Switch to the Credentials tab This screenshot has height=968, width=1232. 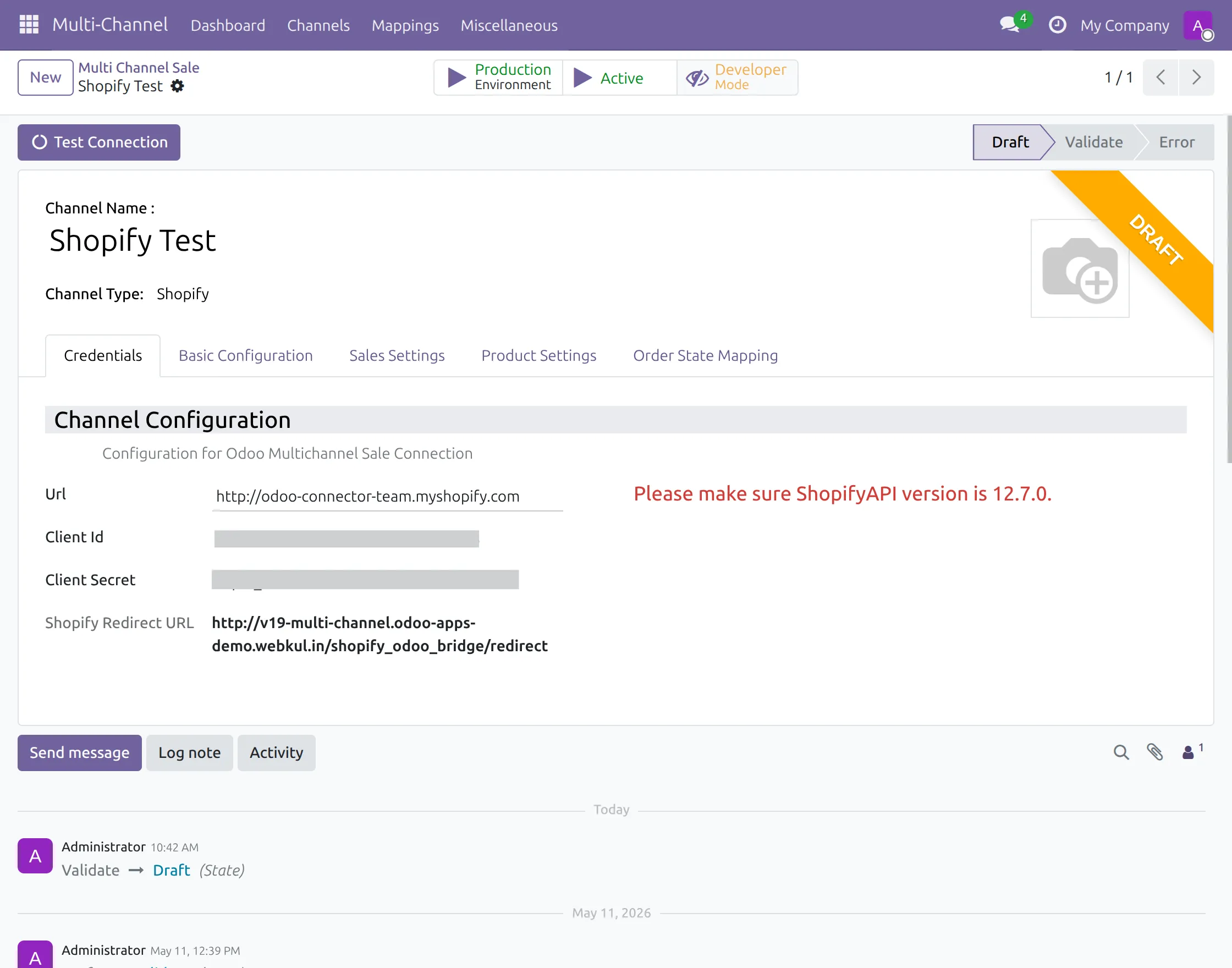pos(103,355)
